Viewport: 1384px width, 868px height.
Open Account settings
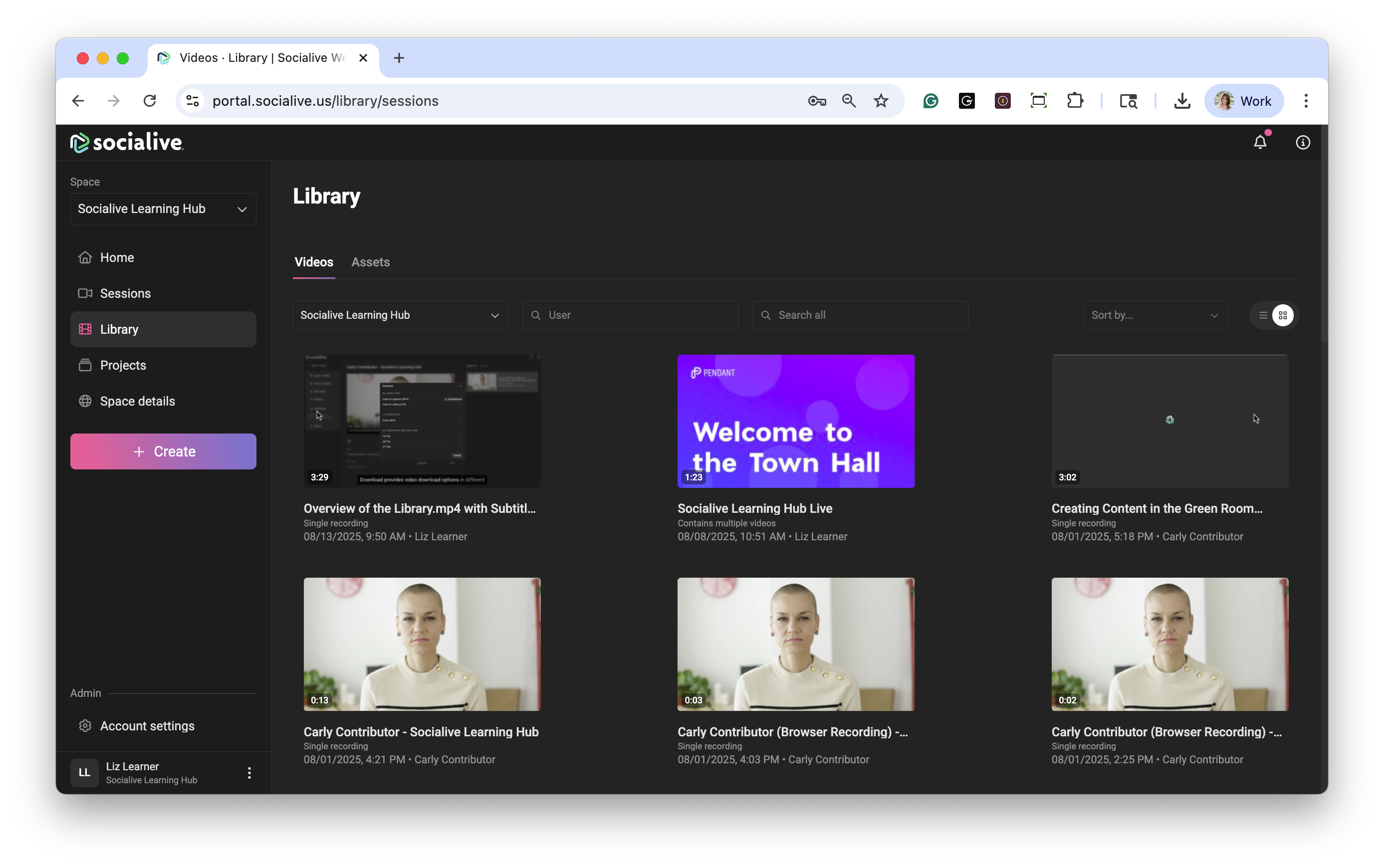point(147,726)
